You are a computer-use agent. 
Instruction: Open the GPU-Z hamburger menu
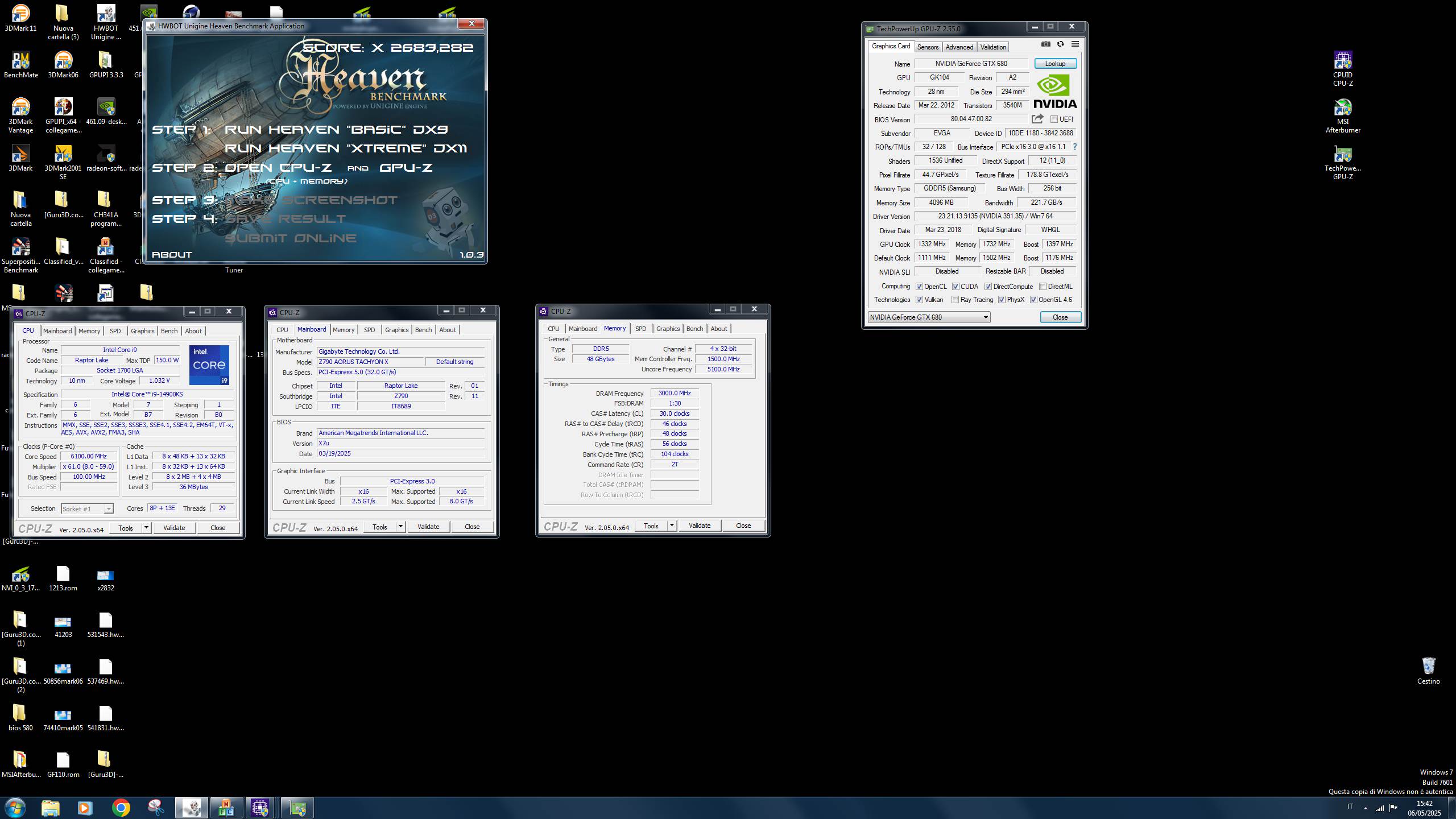point(1075,44)
